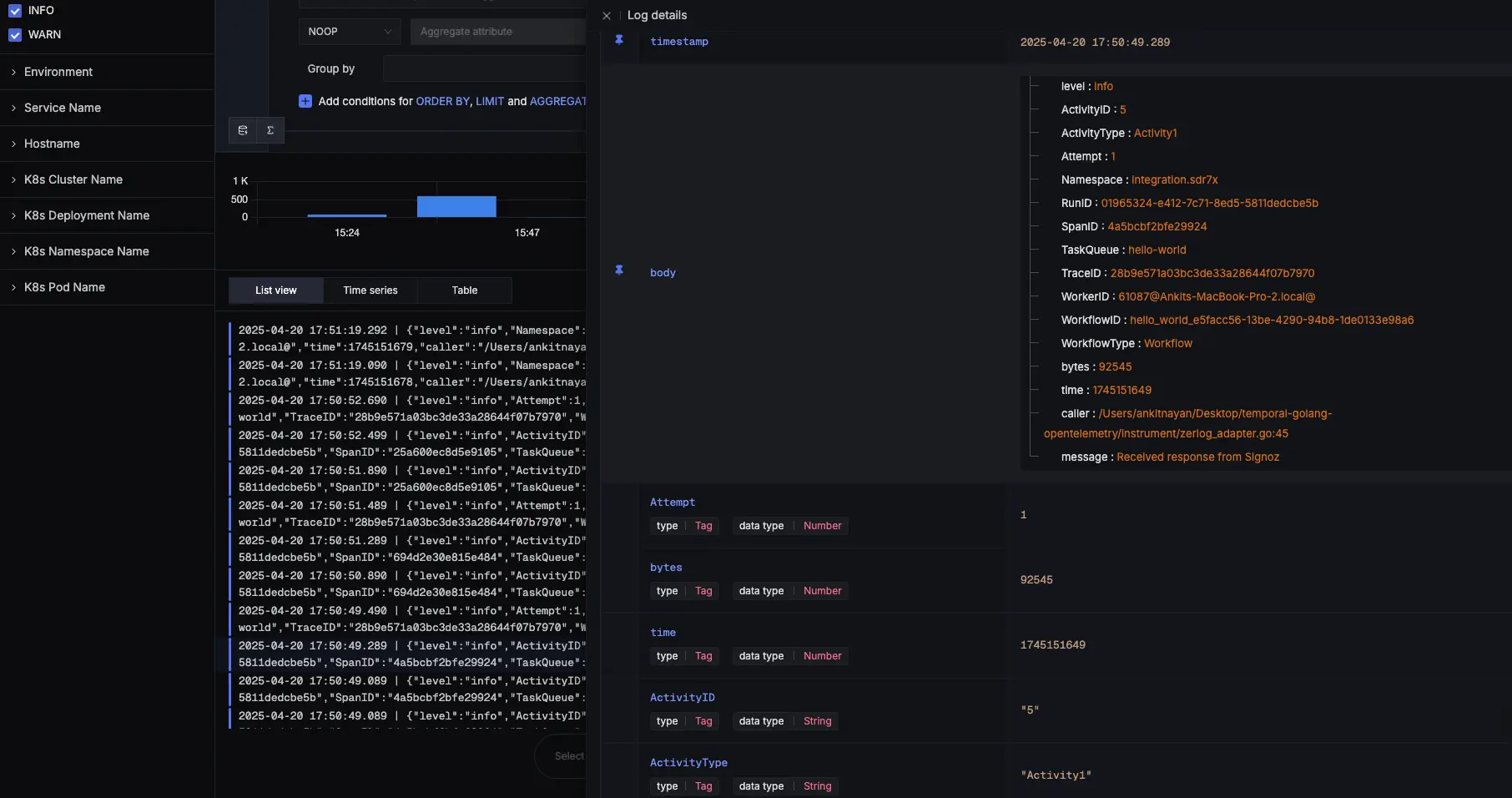The width and height of the screenshot is (1512, 798).
Task: Click the timestamp value 2025-04-20 17:50:49.289
Action: tap(1095, 43)
